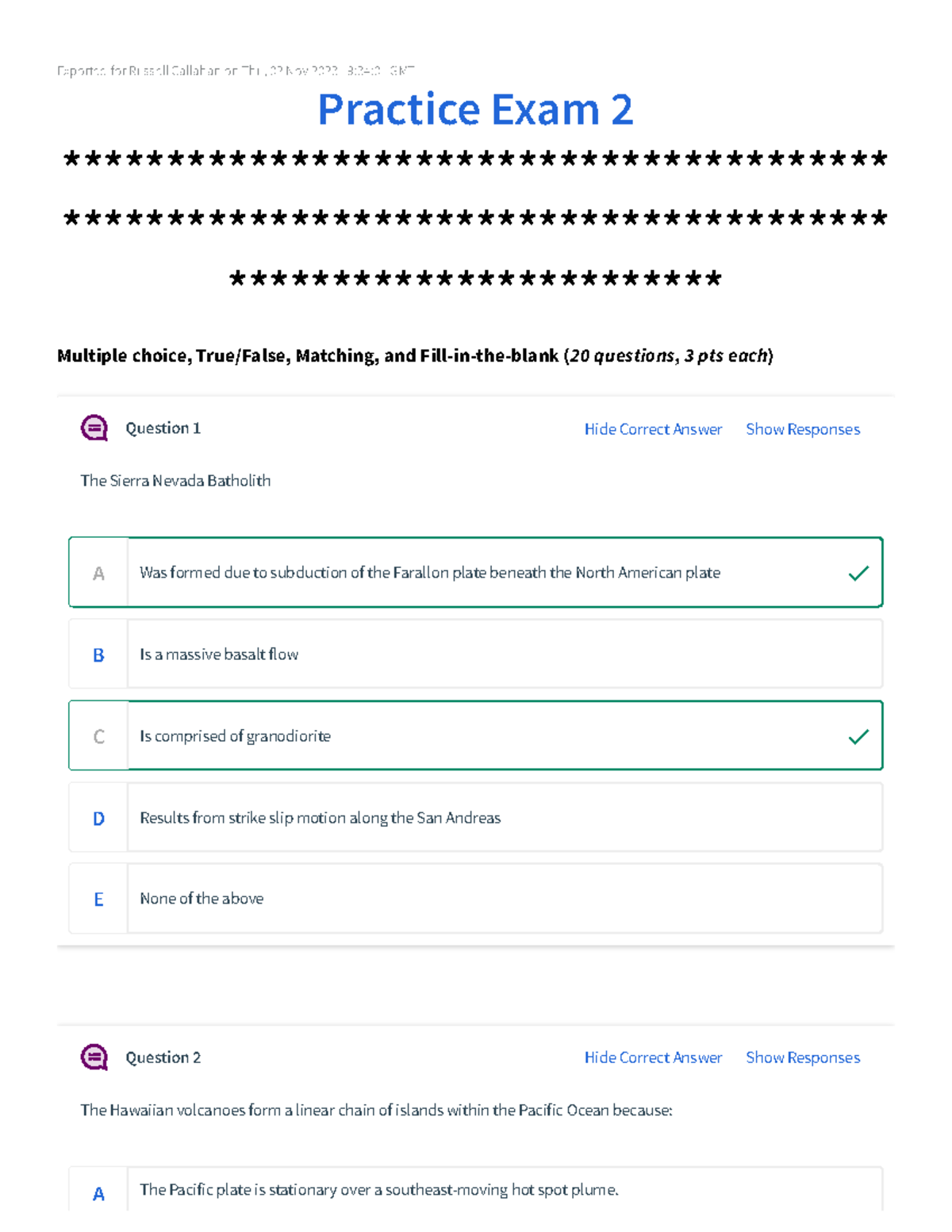Hide the correct answer for Question 1
Viewport: 952px width, 1232px height.
coord(653,429)
